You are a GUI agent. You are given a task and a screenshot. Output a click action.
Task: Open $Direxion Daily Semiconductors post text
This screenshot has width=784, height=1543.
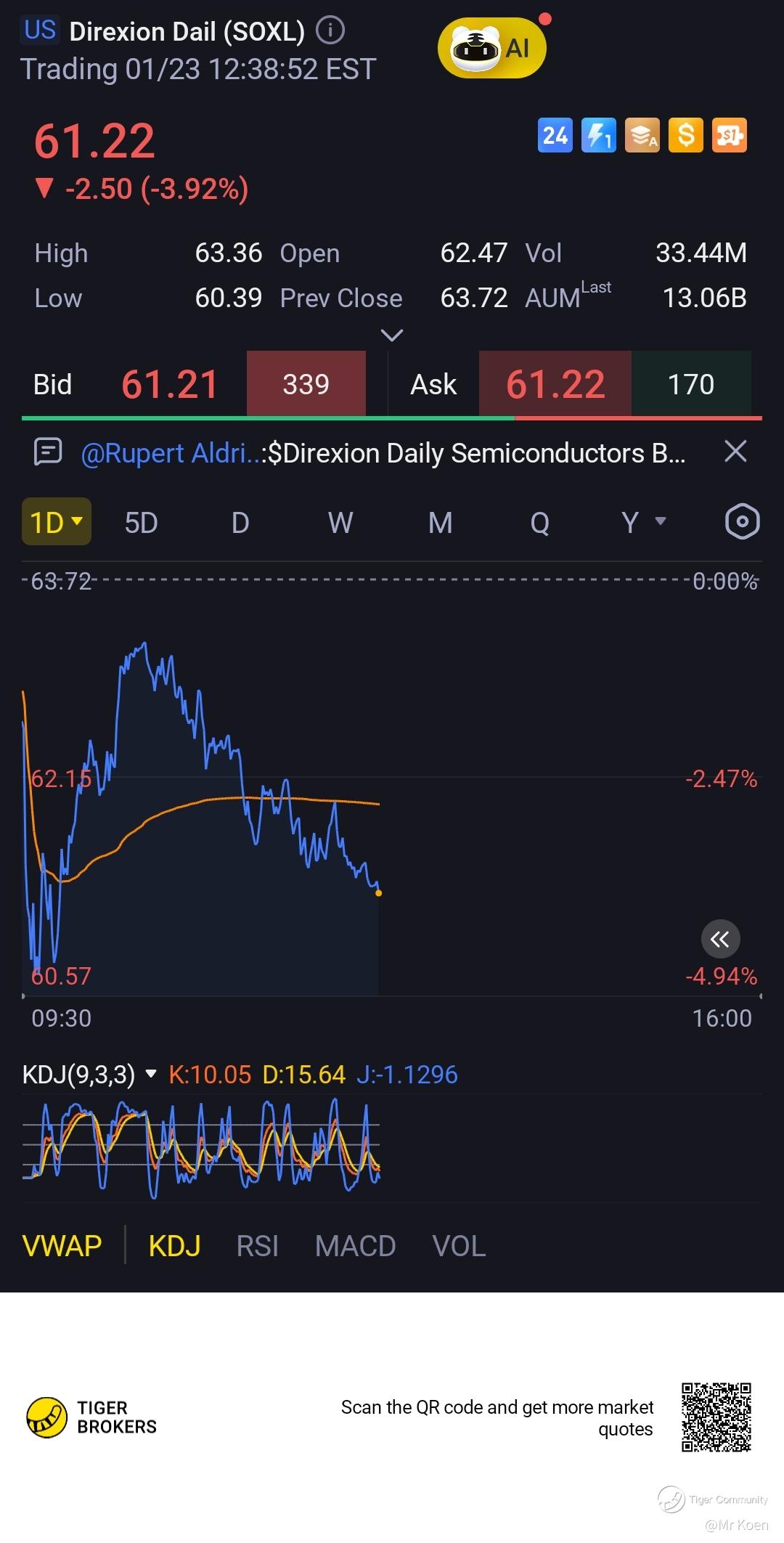pos(476,453)
